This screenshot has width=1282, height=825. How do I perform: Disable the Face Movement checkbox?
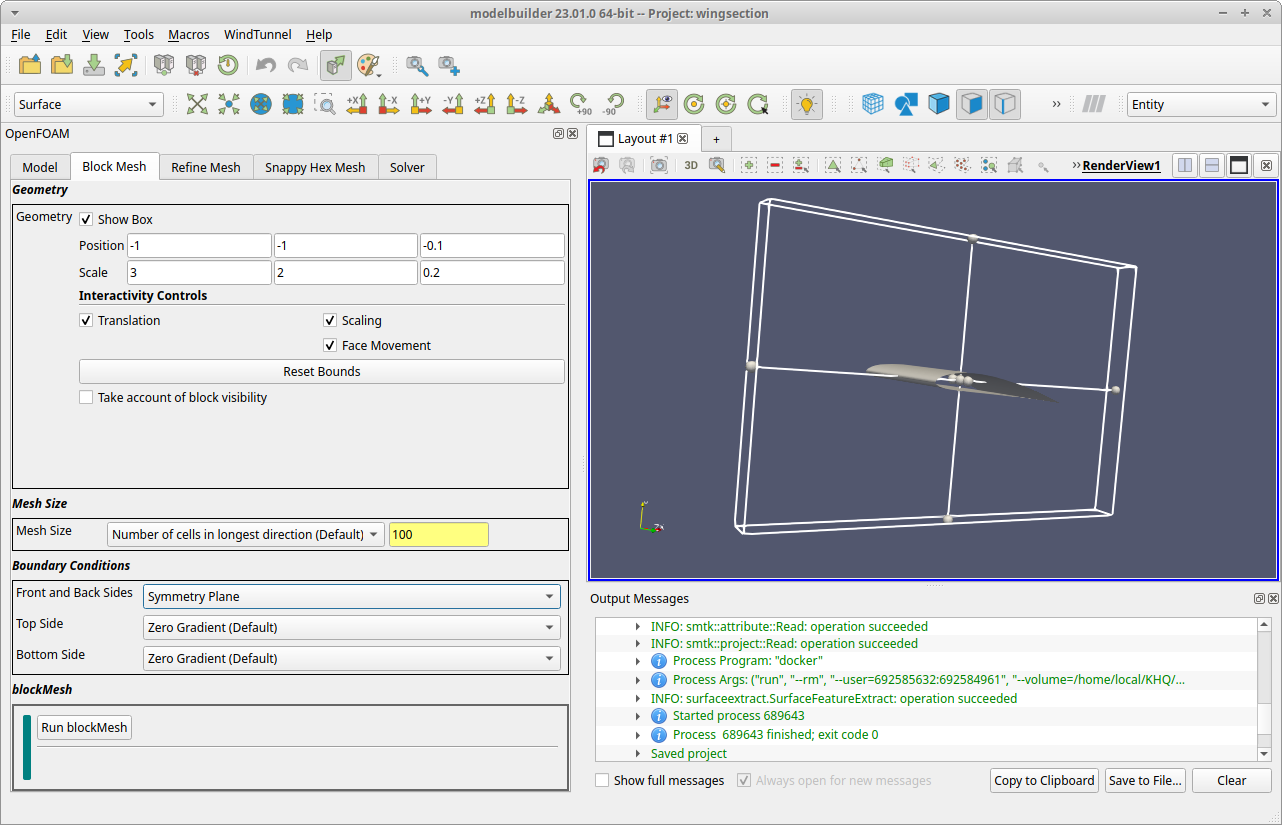[330, 345]
